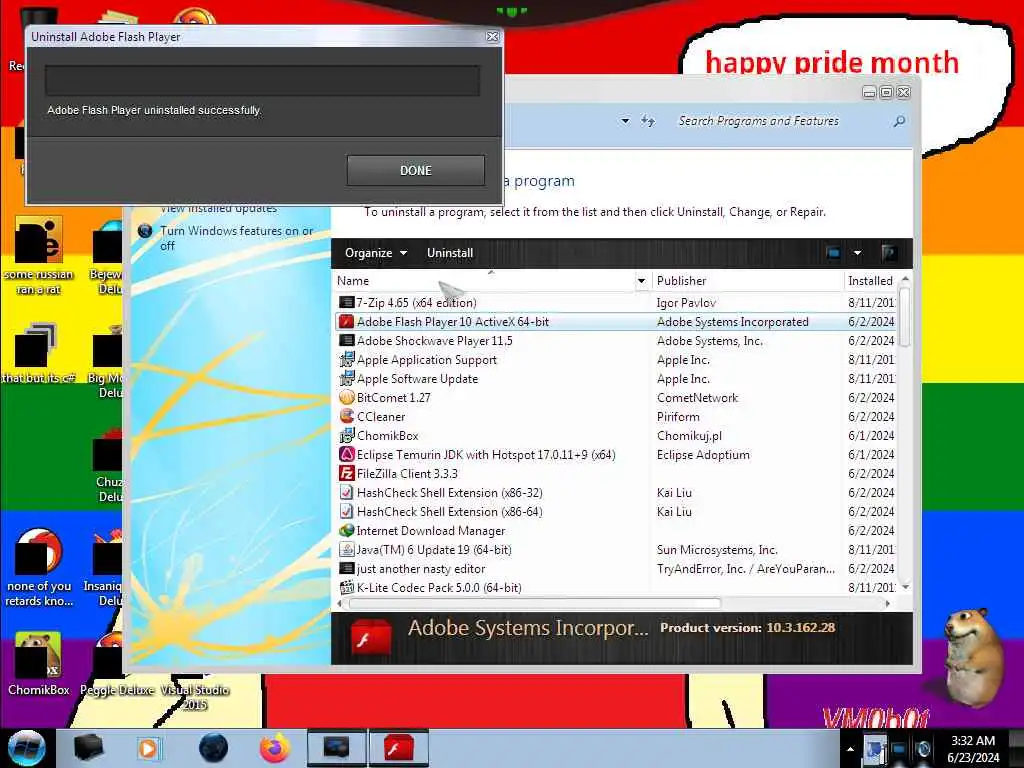
Task: Click the Turn Windows features on or off link
Action: pos(236,238)
